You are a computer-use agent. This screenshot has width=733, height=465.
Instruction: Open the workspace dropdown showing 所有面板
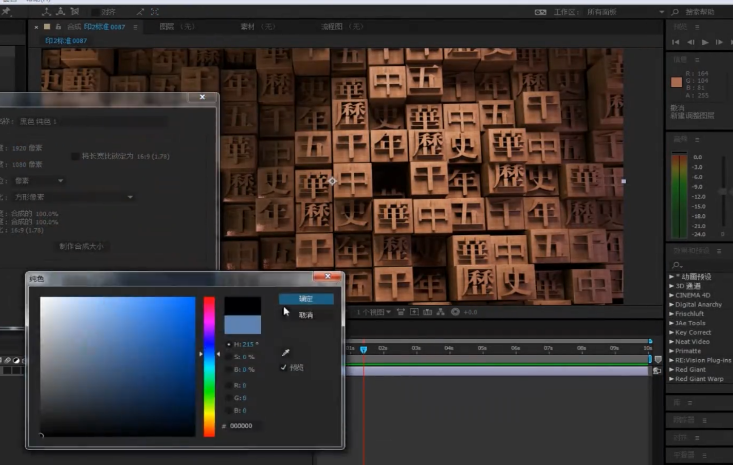(x=602, y=13)
